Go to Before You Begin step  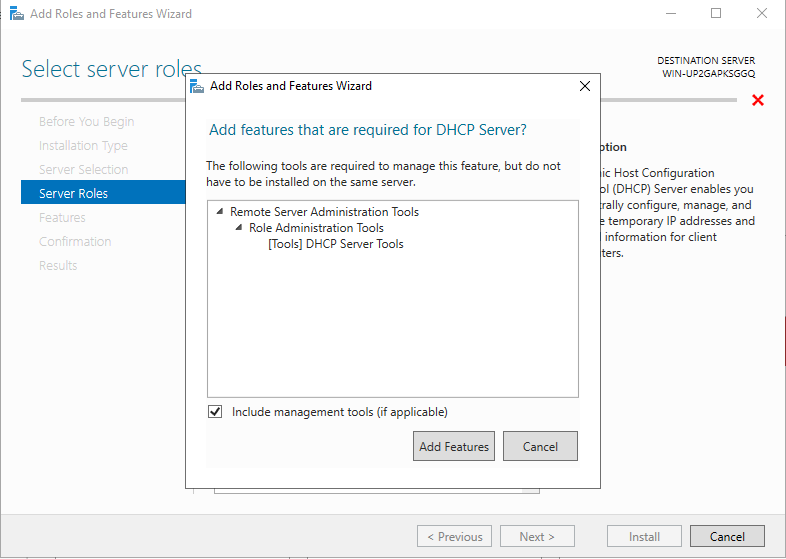[86, 122]
